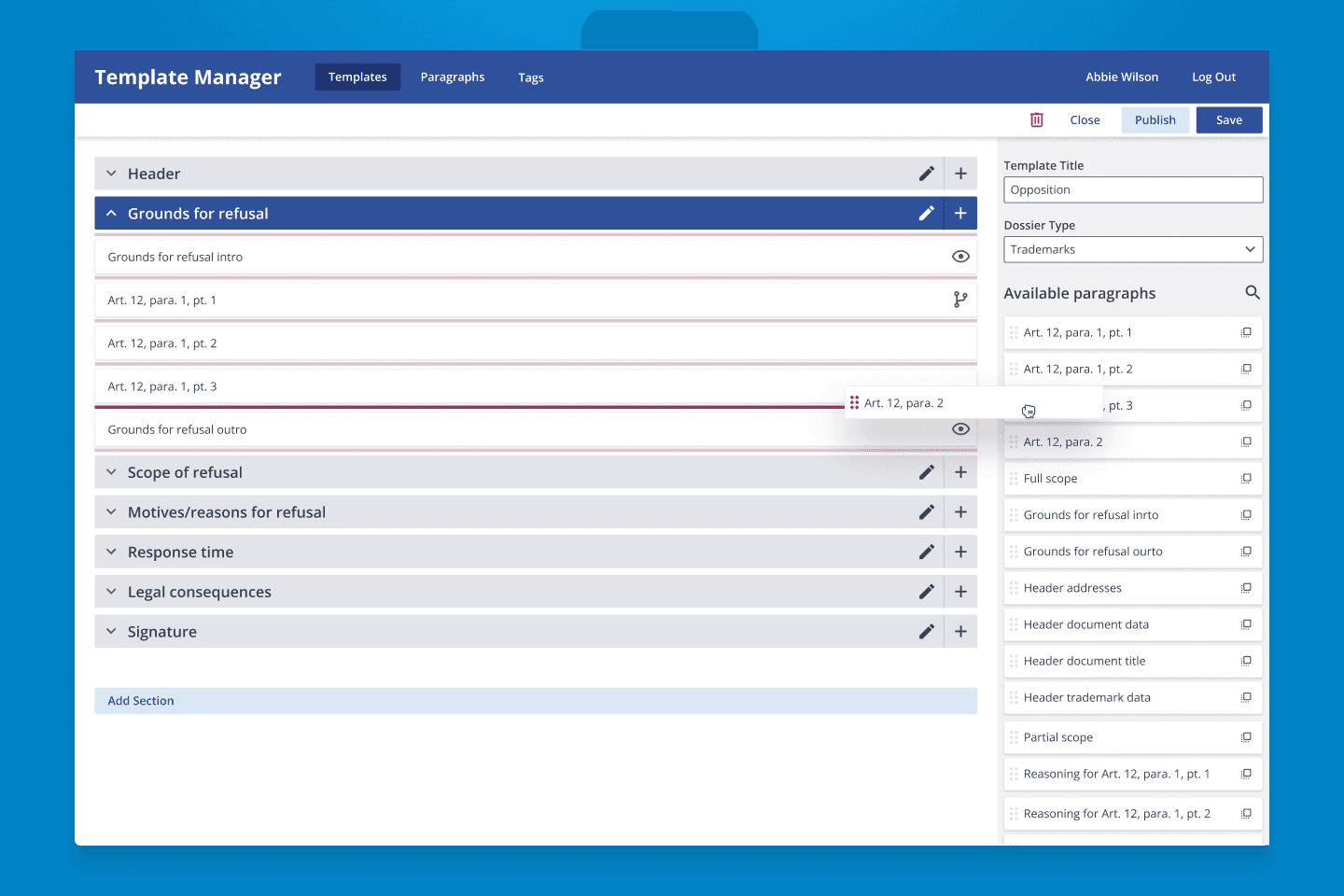Edit the Signature section via pencil icon

pos(926,632)
